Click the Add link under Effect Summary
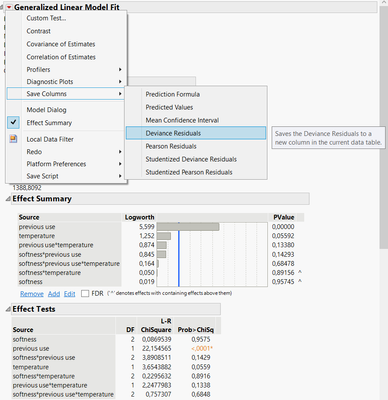The image size is (388, 400). click(54, 294)
